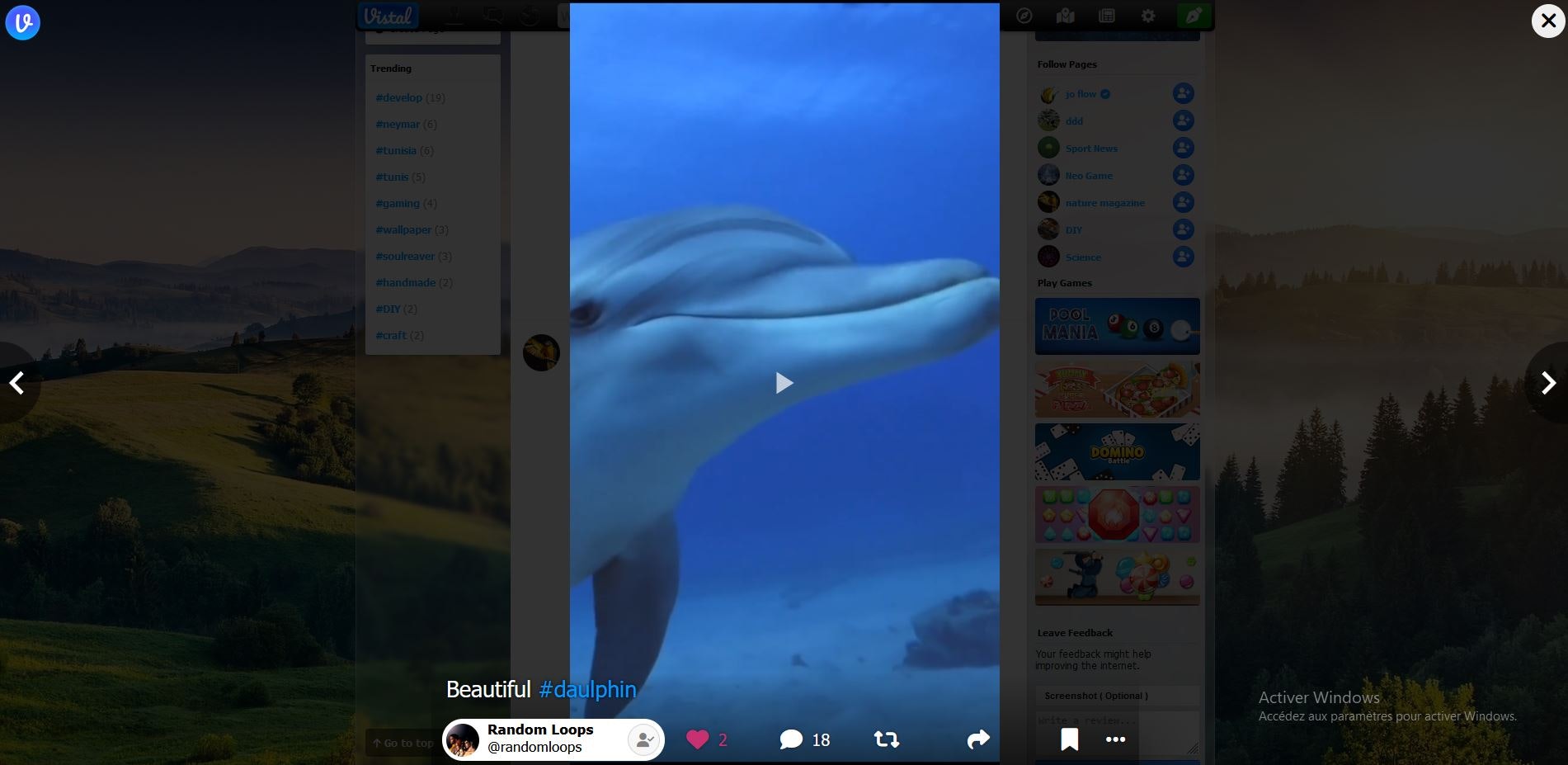1568x765 pixels.
Task: Launch the Domino Battle game
Action: click(1118, 451)
